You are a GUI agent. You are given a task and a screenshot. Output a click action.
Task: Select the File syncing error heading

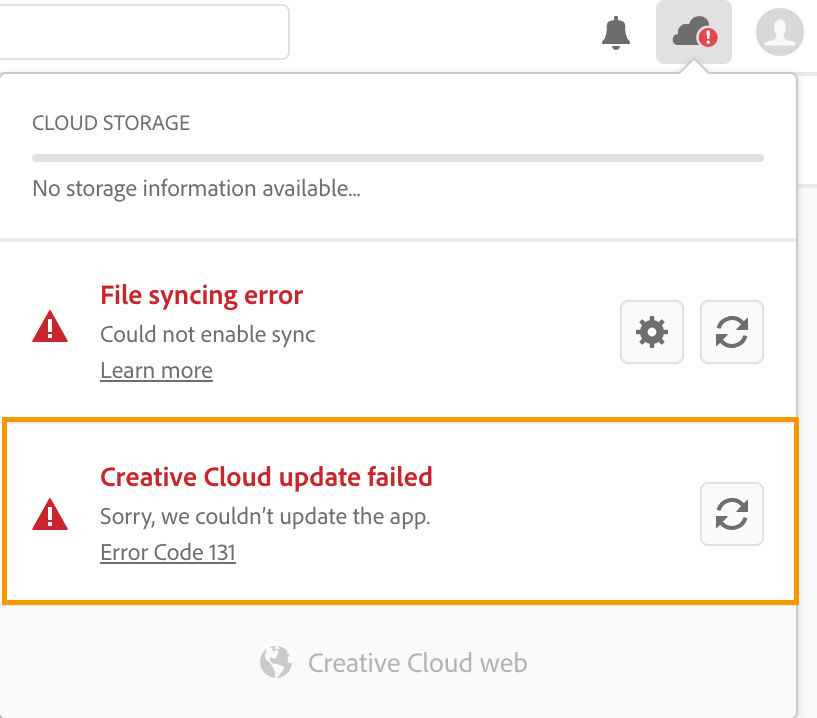pos(202,295)
